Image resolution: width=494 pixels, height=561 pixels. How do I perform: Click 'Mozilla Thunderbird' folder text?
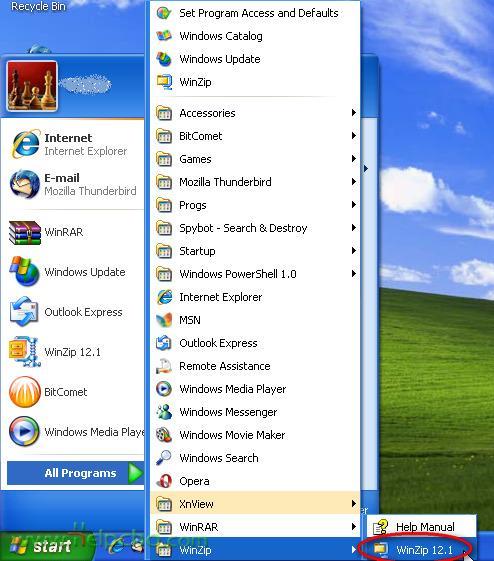225,182
